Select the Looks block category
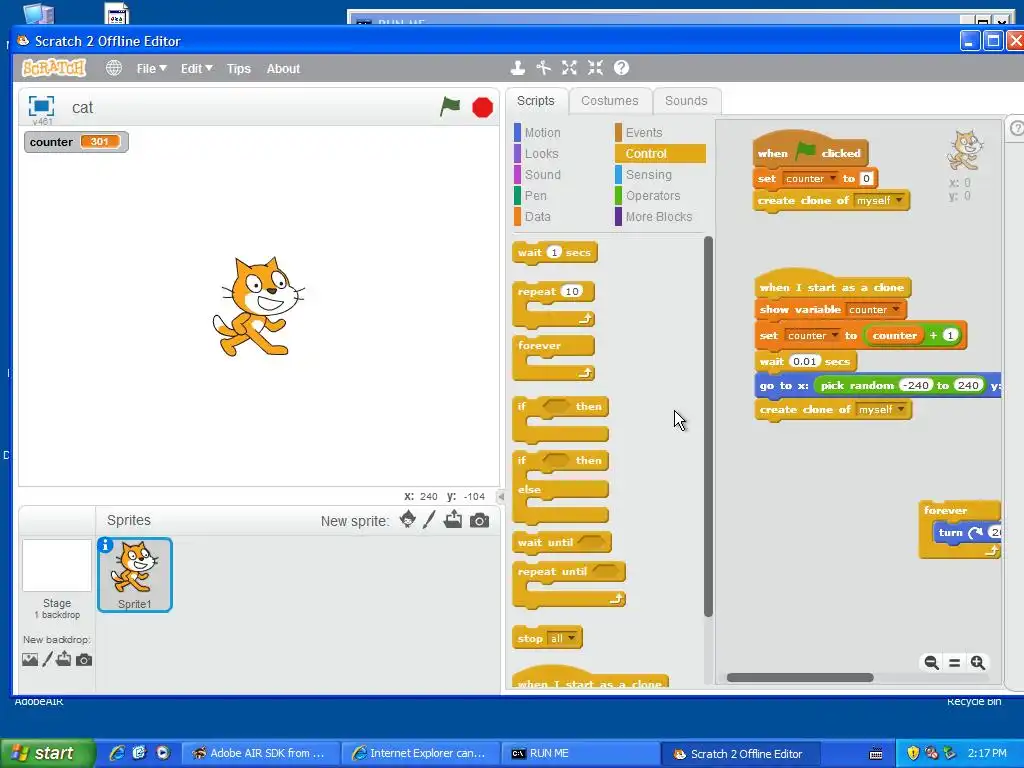Screen dimensions: 1024x768 [541, 153]
